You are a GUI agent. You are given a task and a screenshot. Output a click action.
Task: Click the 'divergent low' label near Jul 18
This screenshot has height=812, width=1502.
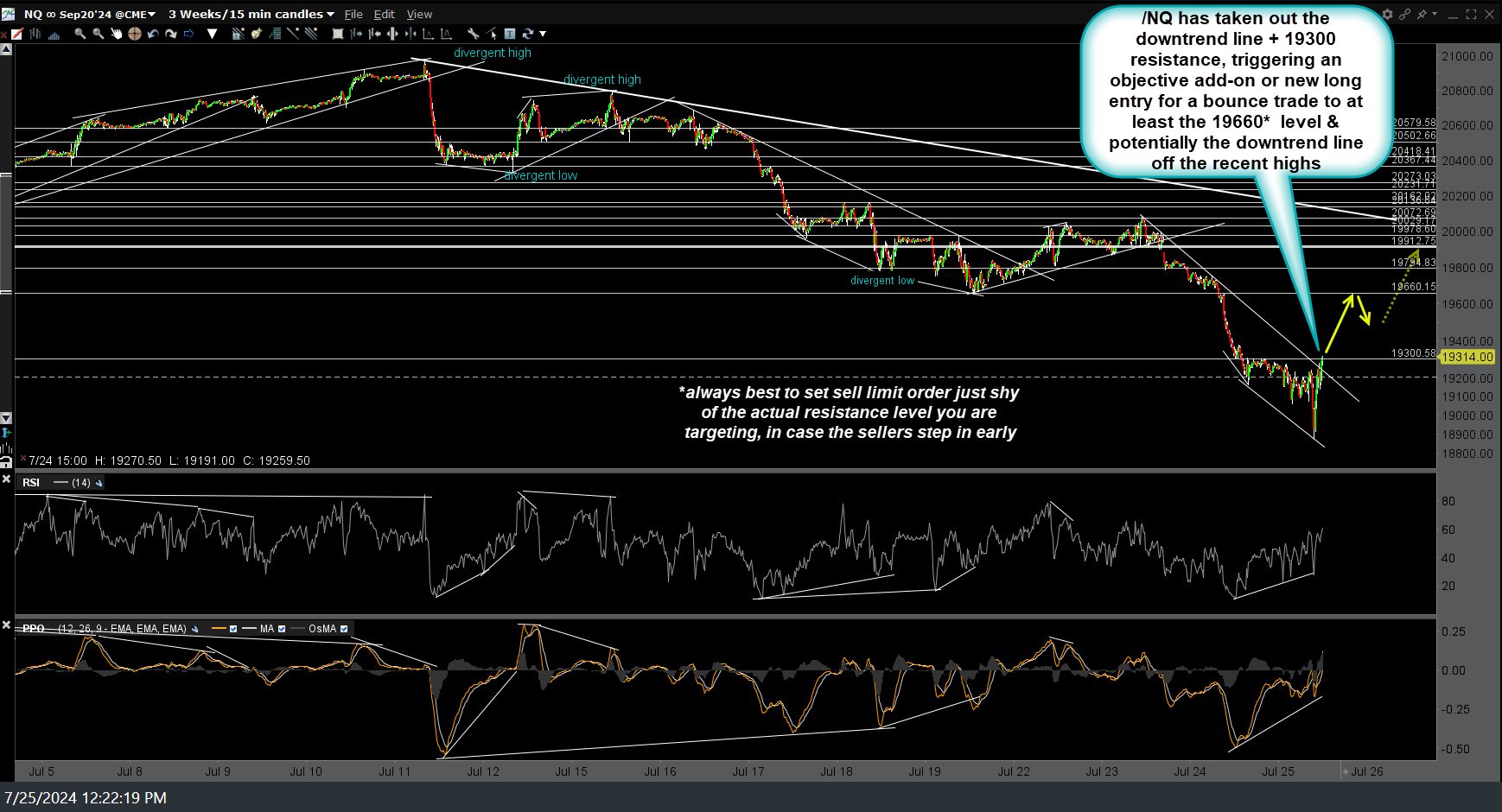tap(882, 281)
